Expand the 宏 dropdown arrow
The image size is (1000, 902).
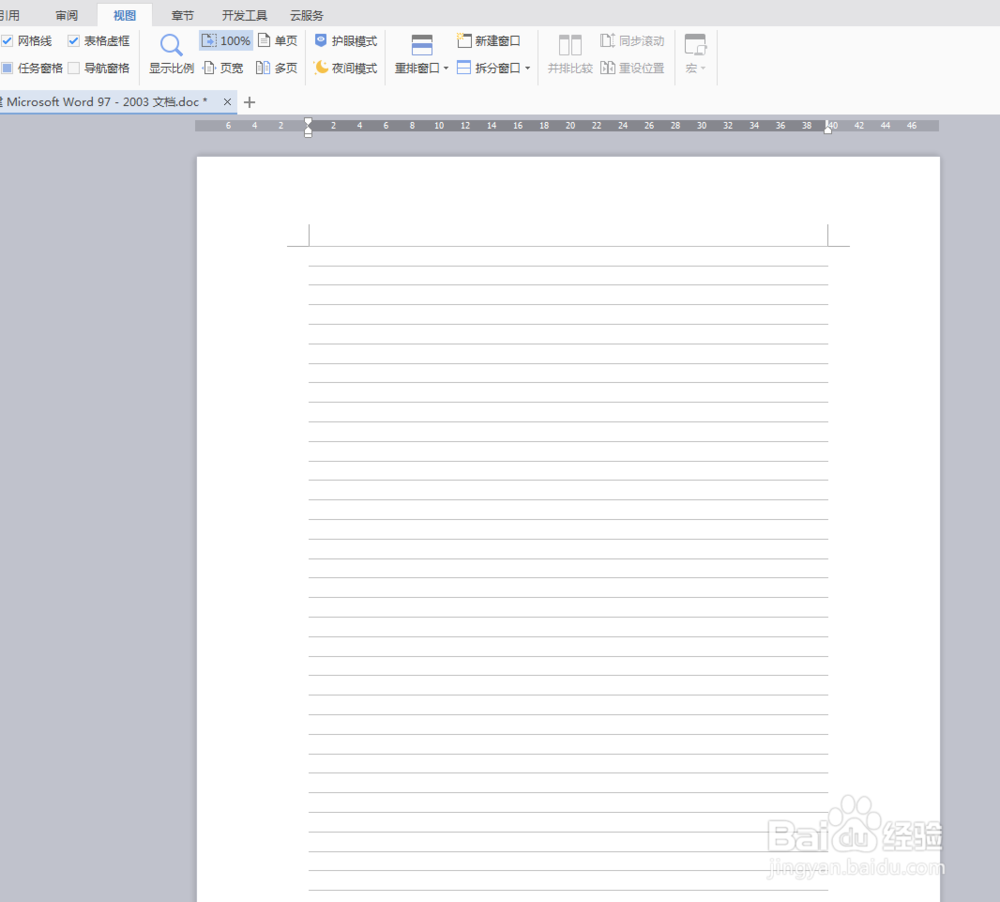(x=703, y=68)
